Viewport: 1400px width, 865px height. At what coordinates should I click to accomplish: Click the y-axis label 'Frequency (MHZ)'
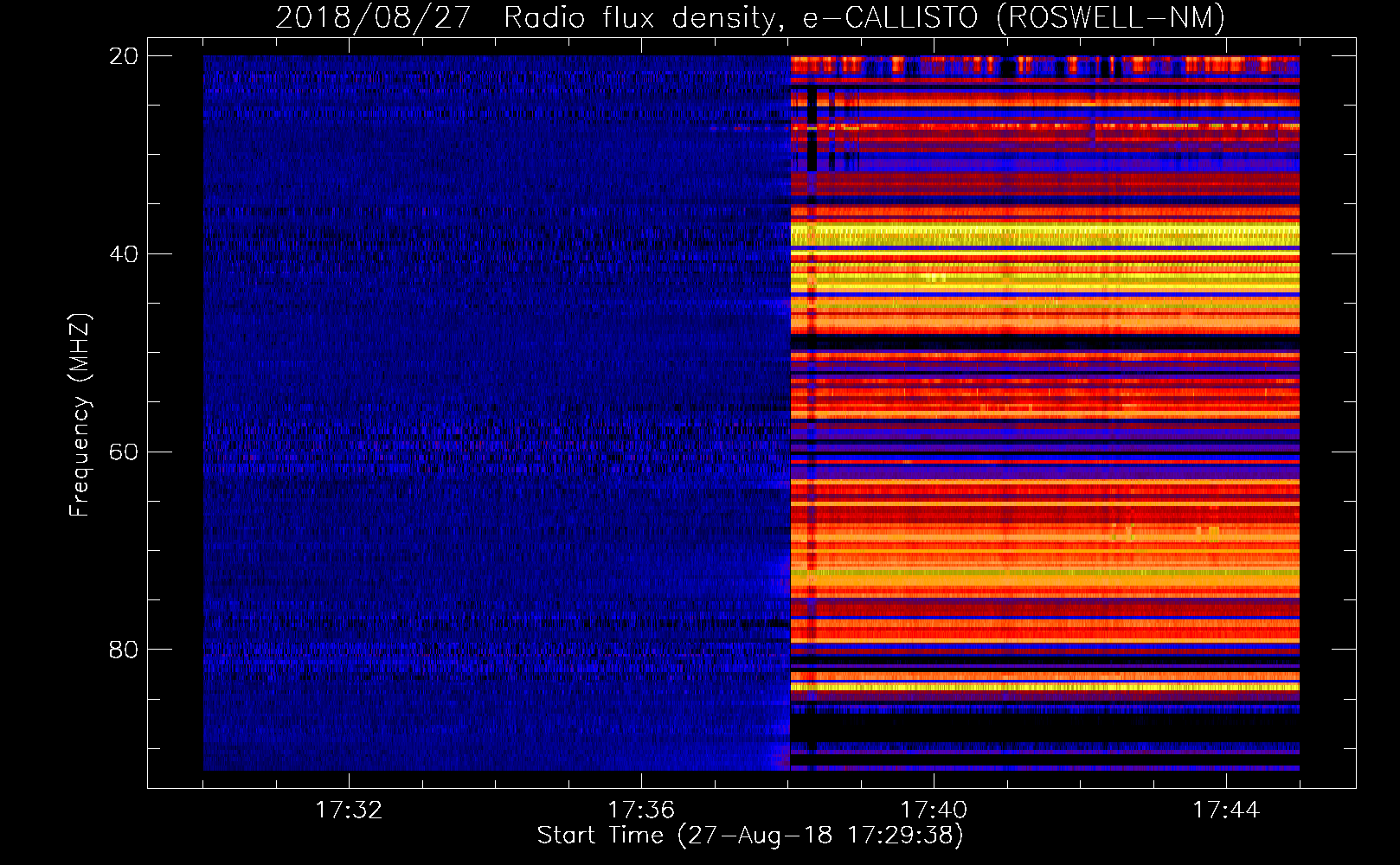[x=79, y=415]
